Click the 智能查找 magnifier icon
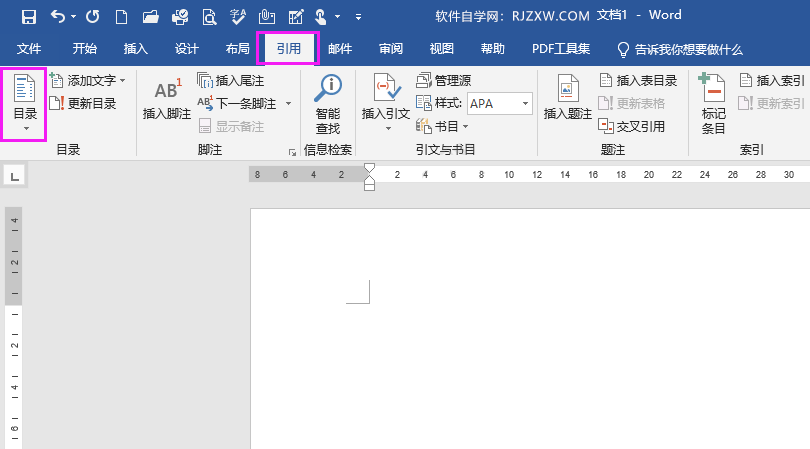 (x=328, y=88)
